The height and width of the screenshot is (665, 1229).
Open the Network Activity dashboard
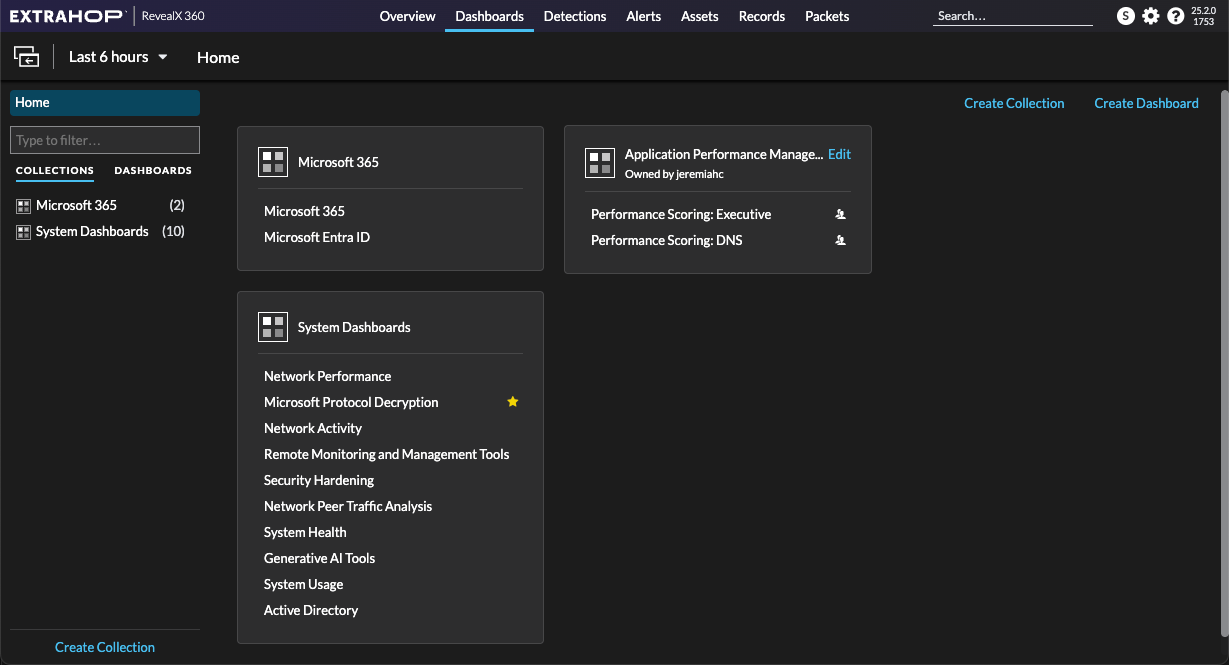pos(313,428)
